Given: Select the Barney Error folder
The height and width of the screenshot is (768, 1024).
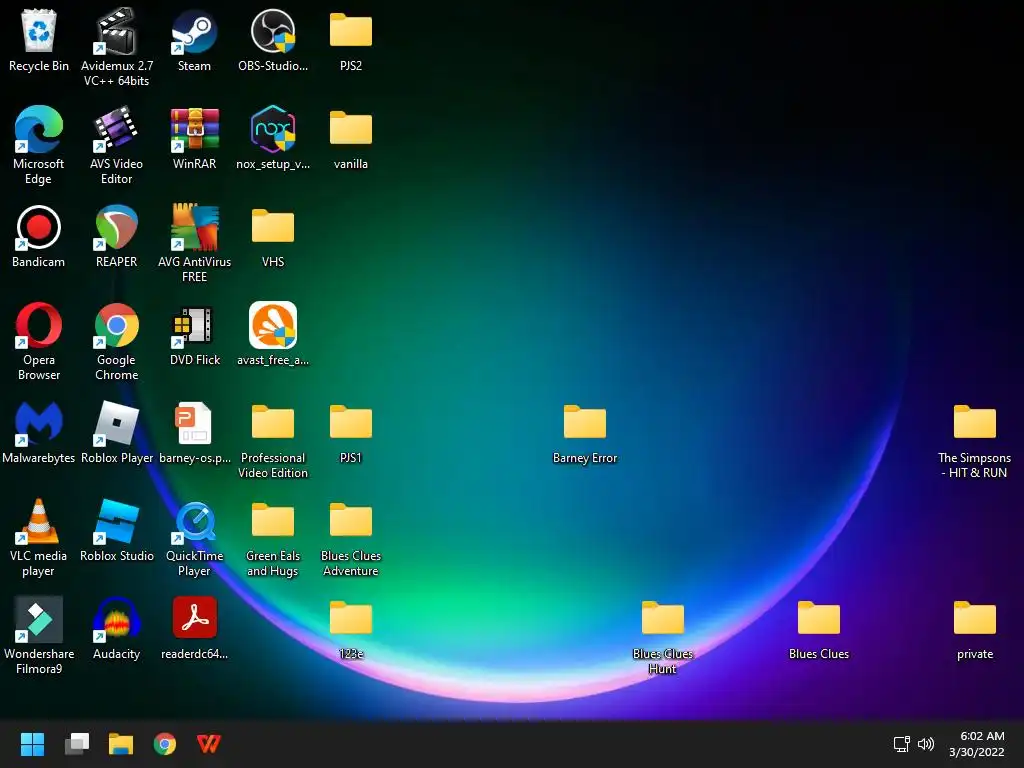Looking at the screenshot, I should [x=584, y=423].
